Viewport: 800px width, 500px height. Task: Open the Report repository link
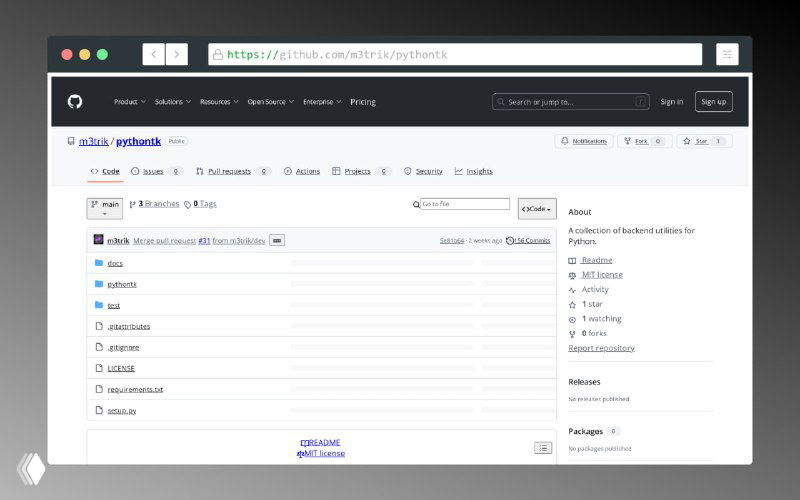pyautogui.click(x=601, y=348)
